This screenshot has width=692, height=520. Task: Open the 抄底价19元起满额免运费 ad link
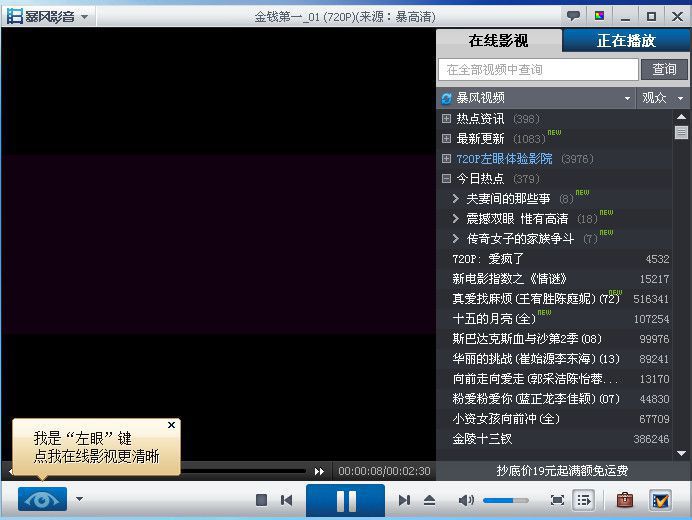pos(562,471)
